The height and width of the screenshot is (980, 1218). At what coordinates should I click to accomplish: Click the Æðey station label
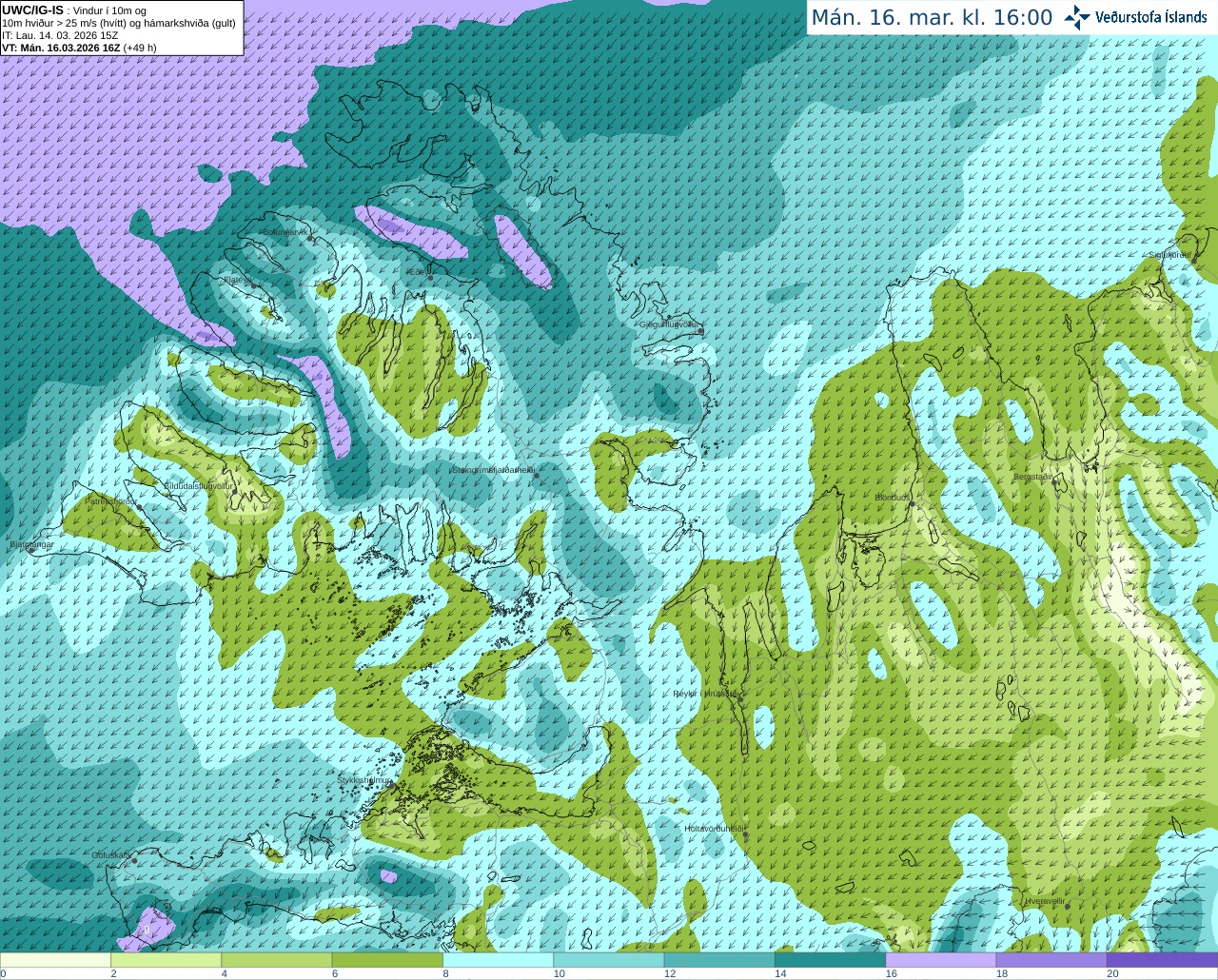[417, 272]
